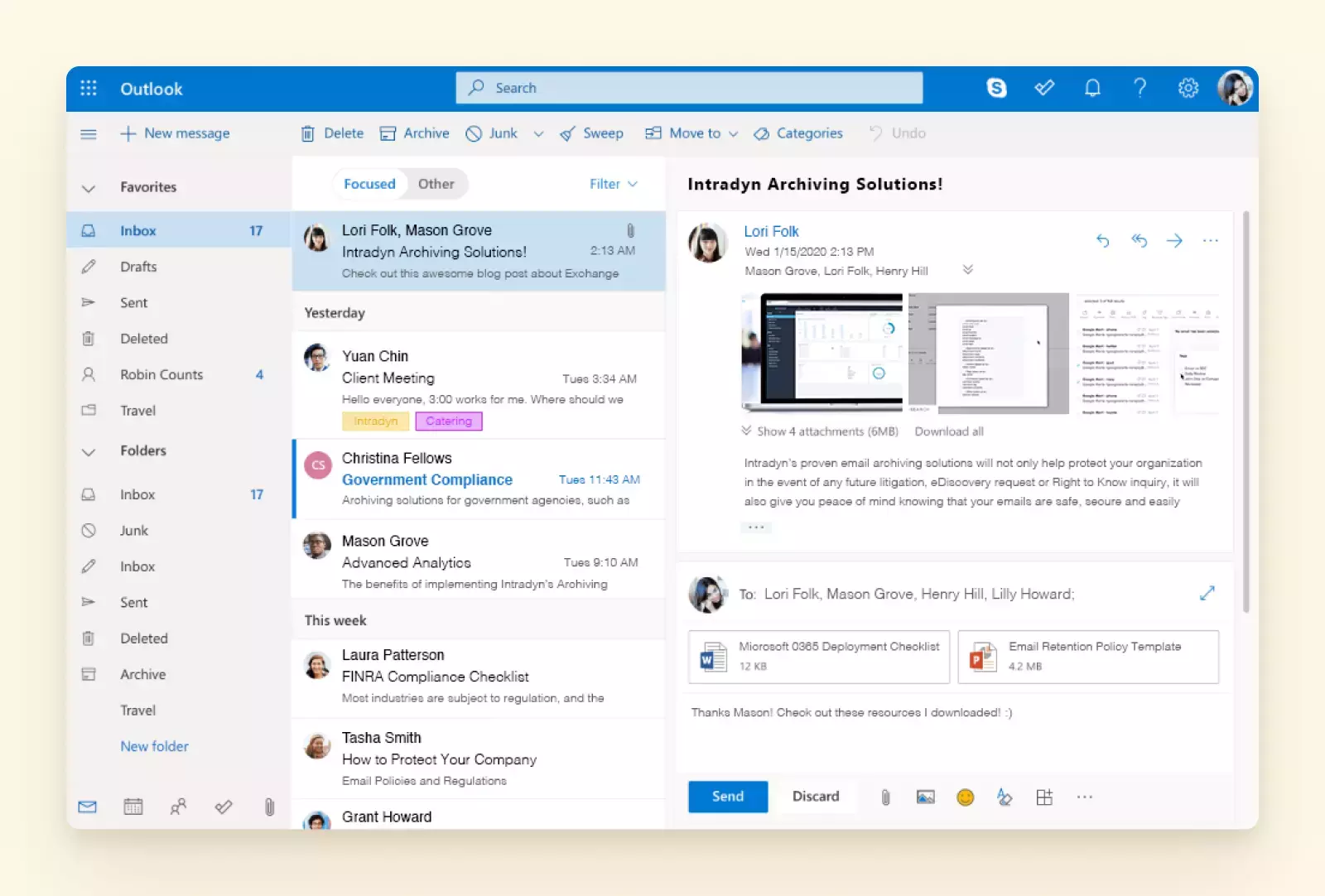Viewport: 1325px width, 896px height.
Task: Open the app launcher grid
Action: click(89, 89)
